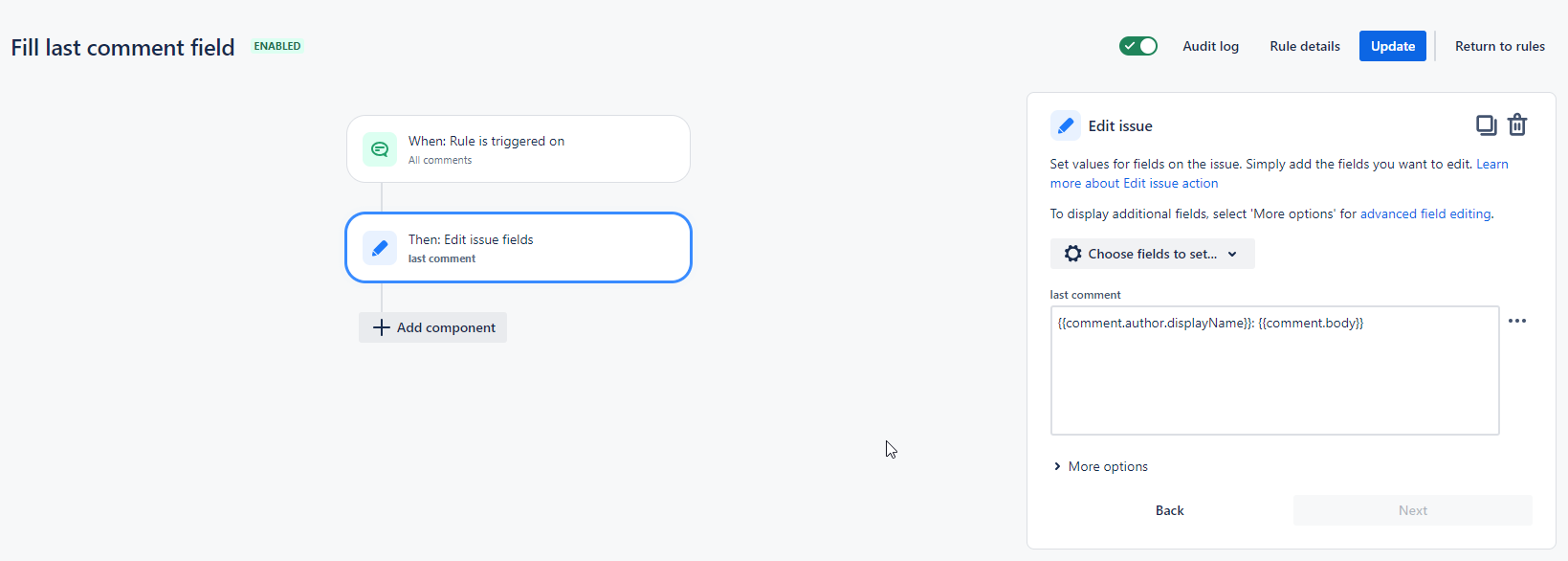Click the pencil icon on Then: Edit issue fields
Screen dimensions: 1568x561
click(380, 248)
